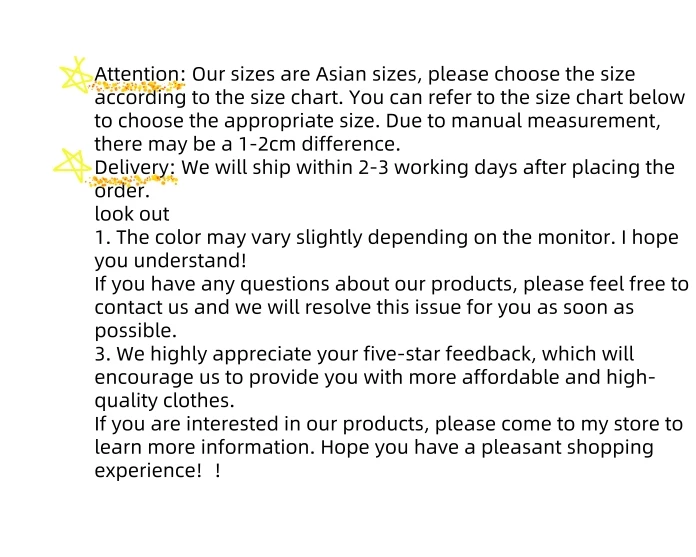
Task: Click the yellow star beside Attention
Action: pyautogui.click(x=76, y=75)
